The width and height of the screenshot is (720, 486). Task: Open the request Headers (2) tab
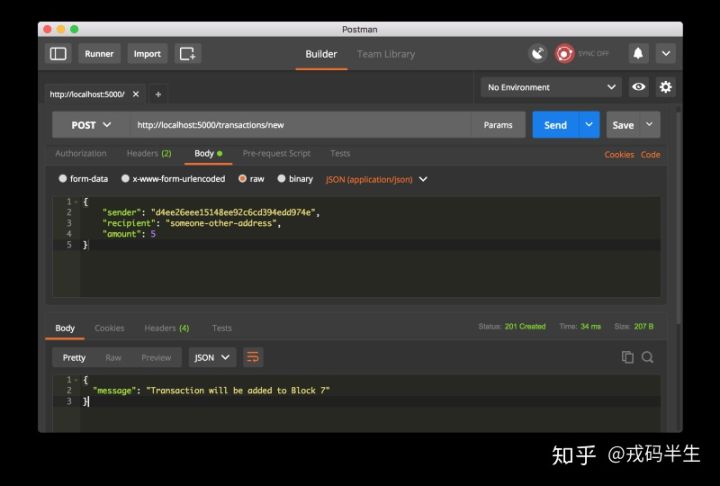[148, 153]
